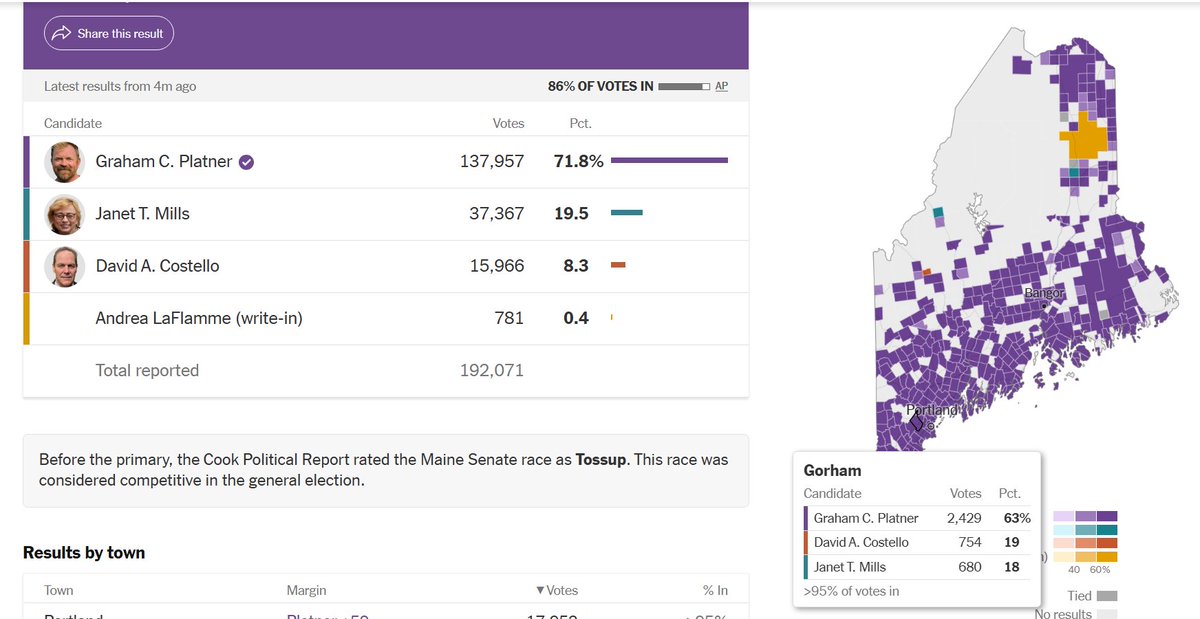This screenshot has height=619, width=1200.
Task: Click Graham C. Platner's portrait photo
Action: [65, 162]
